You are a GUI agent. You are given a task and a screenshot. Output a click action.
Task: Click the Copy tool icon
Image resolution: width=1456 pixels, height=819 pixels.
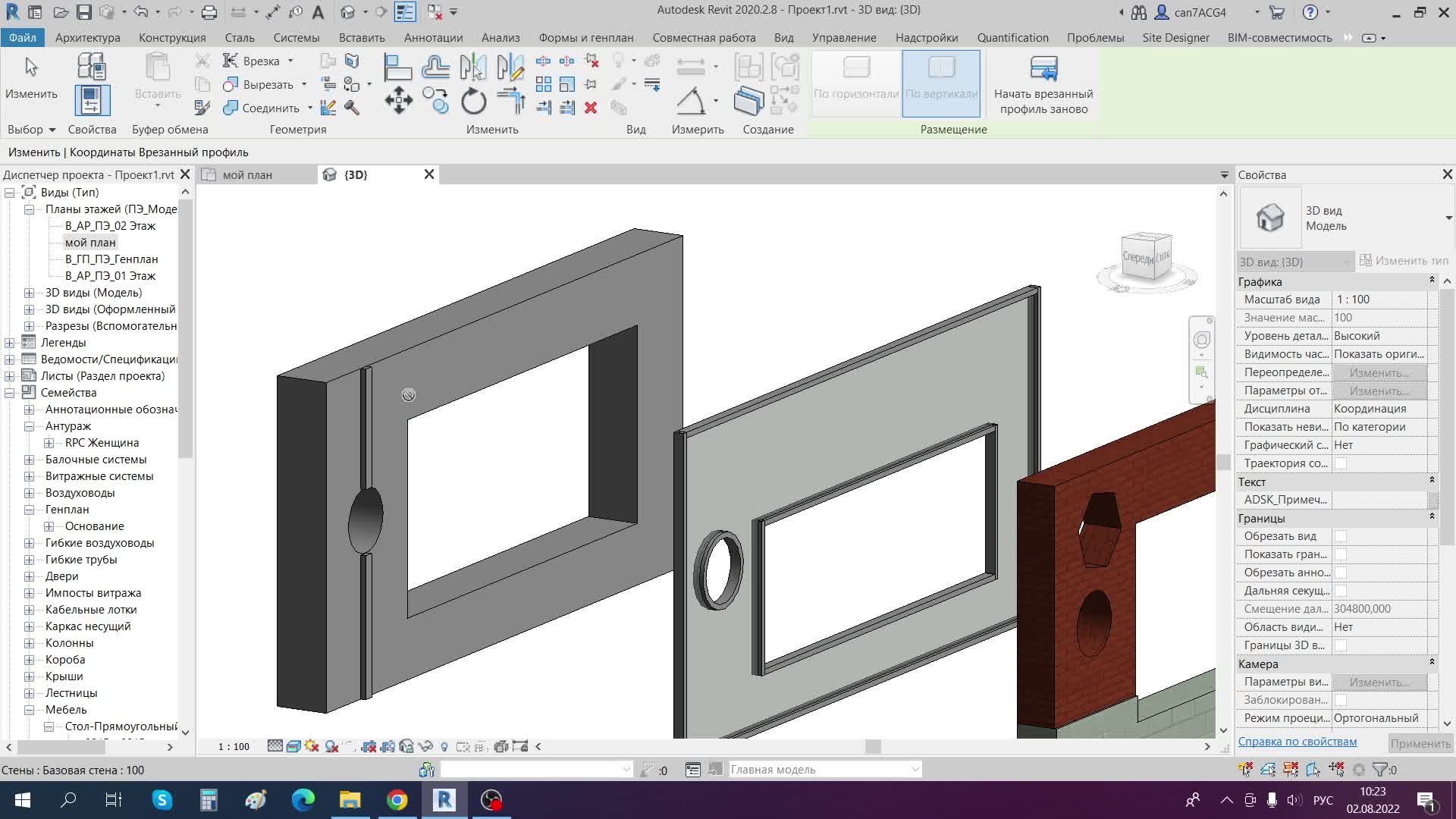click(x=435, y=100)
